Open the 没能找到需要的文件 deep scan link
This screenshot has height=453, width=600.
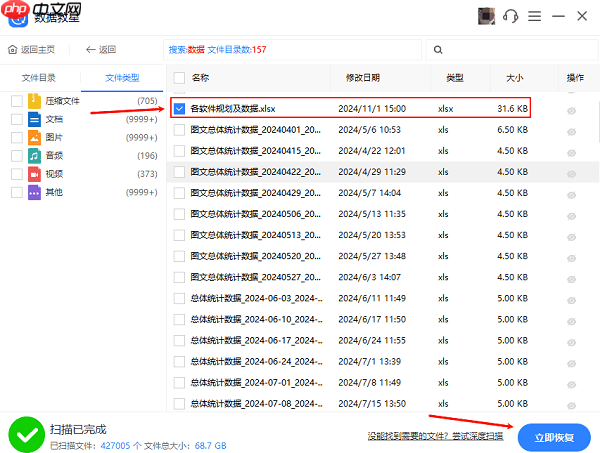435,436
